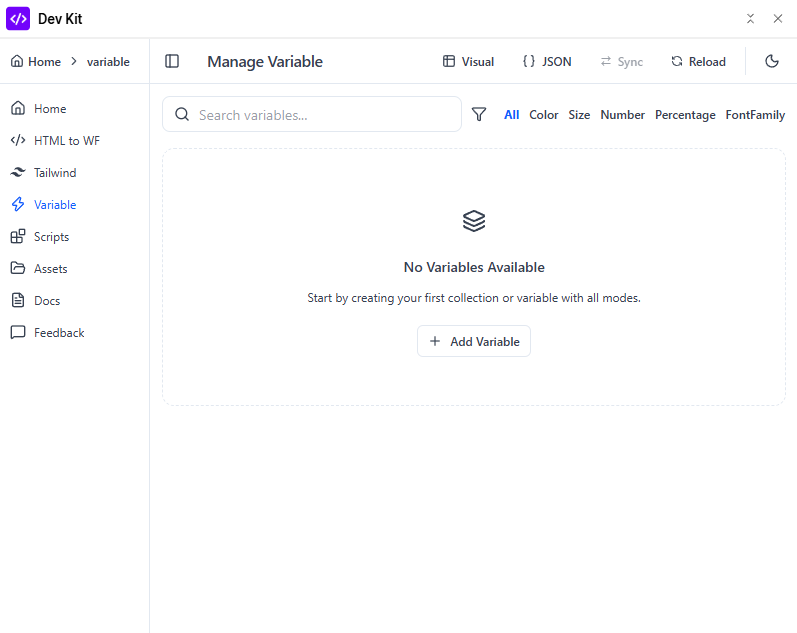The height and width of the screenshot is (633, 797).
Task: Switch to Visual view
Action: (x=468, y=62)
